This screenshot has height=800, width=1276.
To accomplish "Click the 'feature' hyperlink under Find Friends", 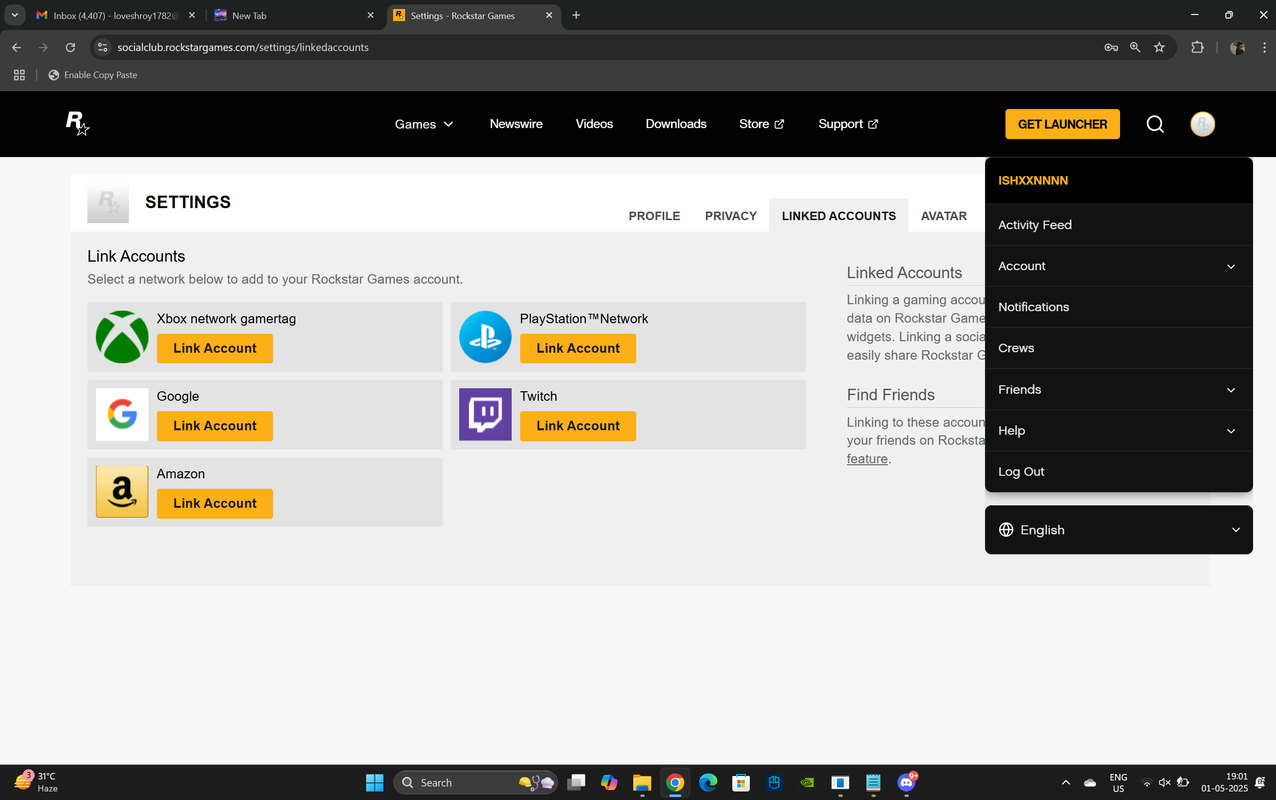I will click(x=867, y=459).
